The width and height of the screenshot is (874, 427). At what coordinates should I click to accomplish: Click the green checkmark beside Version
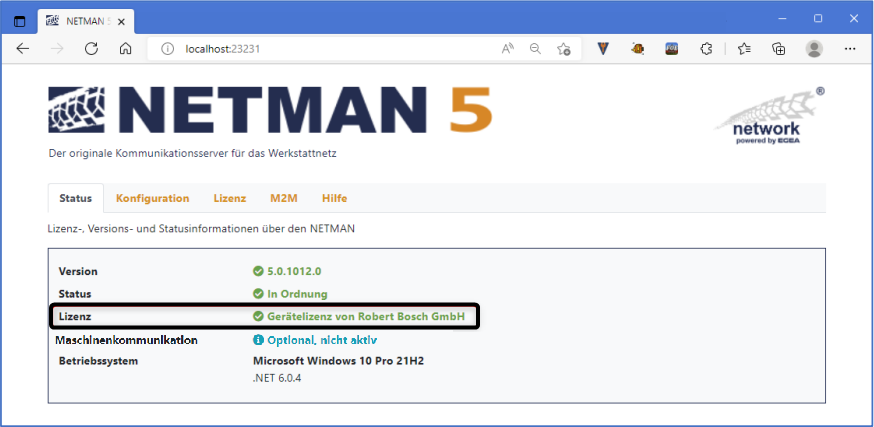click(258, 271)
